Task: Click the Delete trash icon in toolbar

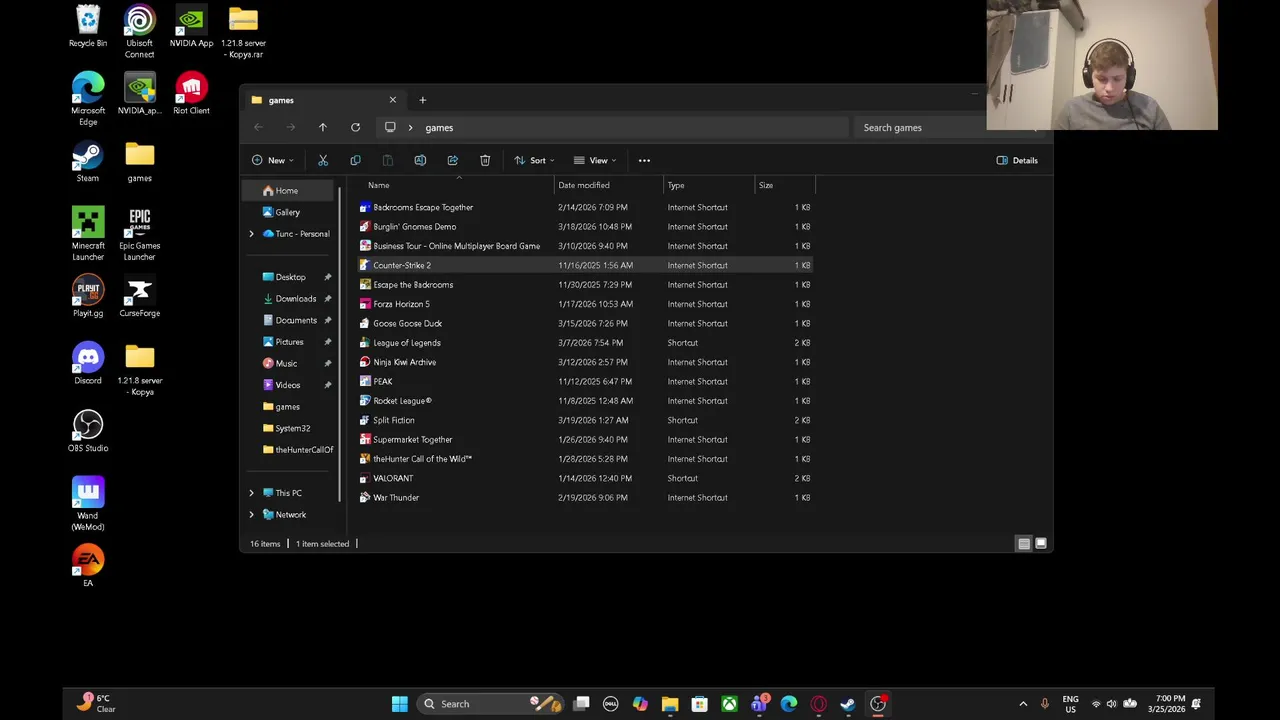Action: (x=485, y=160)
